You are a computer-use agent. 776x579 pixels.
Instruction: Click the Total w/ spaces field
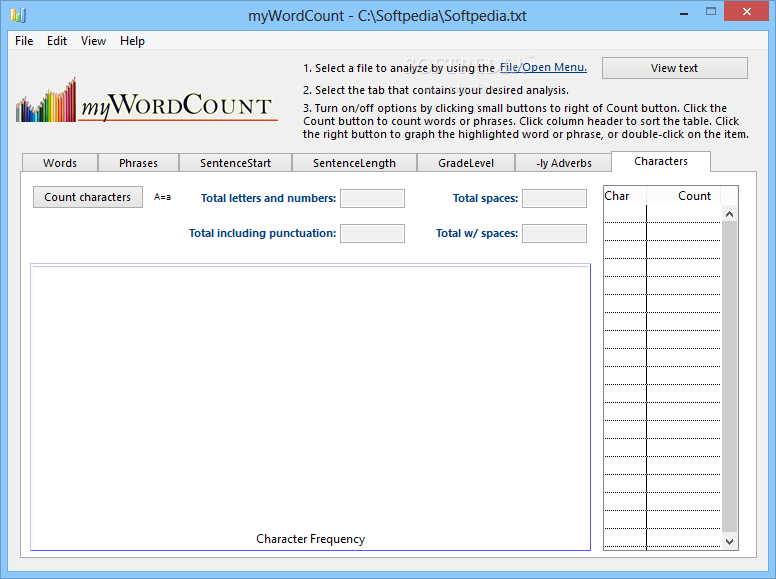click(554, 234)
